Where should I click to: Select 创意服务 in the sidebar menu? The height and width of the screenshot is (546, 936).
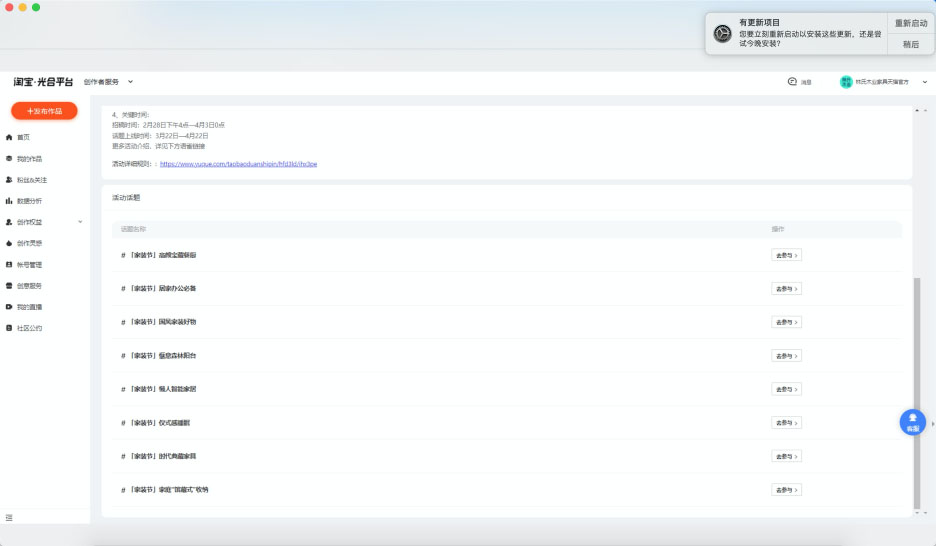point(29,286)
